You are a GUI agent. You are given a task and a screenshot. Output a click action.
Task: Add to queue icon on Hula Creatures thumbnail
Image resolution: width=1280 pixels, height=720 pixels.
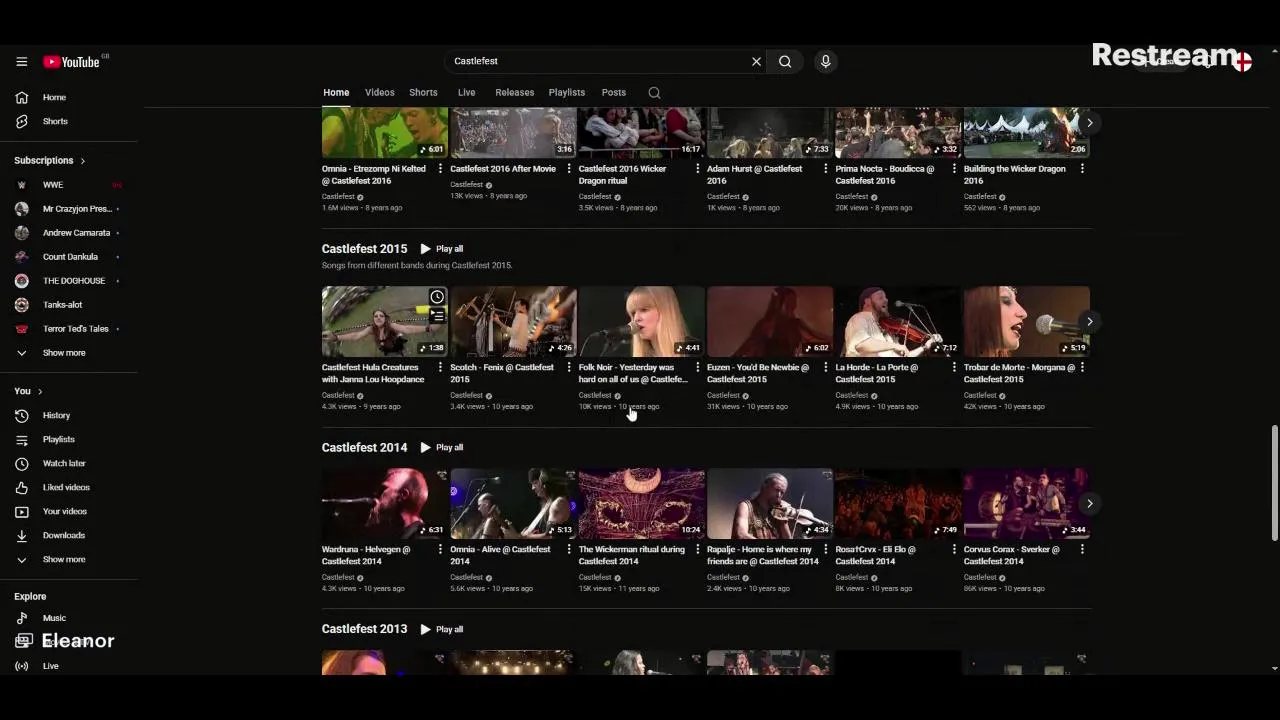(437, 316)
